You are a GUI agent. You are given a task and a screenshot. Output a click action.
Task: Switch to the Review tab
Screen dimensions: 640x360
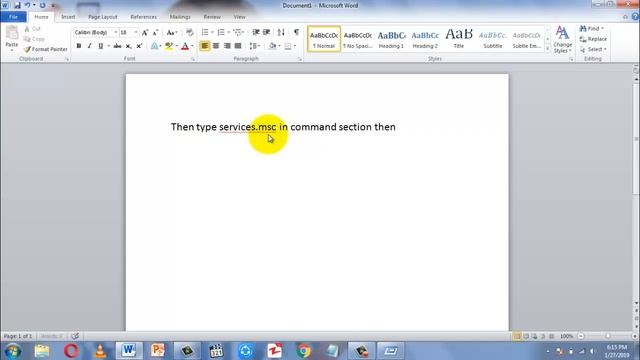point(212,17)
